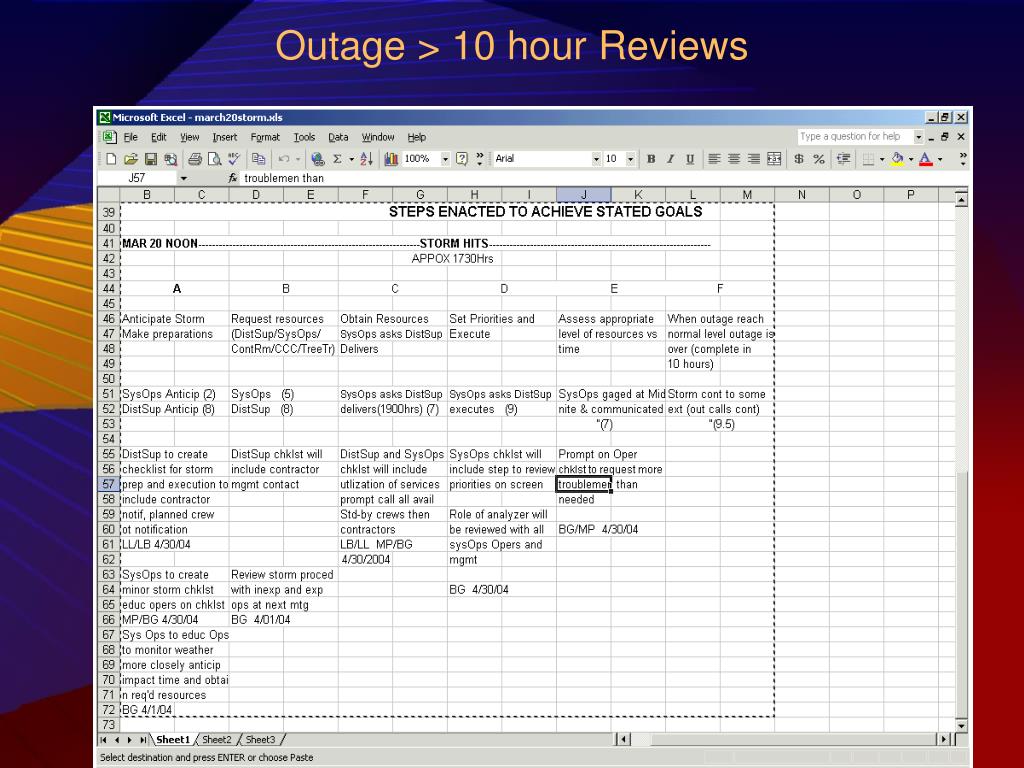The height and width of the screenshot is (768, 1024).
Task: Click the Fill Color paint bucket icon
Action: coord(897,159)
